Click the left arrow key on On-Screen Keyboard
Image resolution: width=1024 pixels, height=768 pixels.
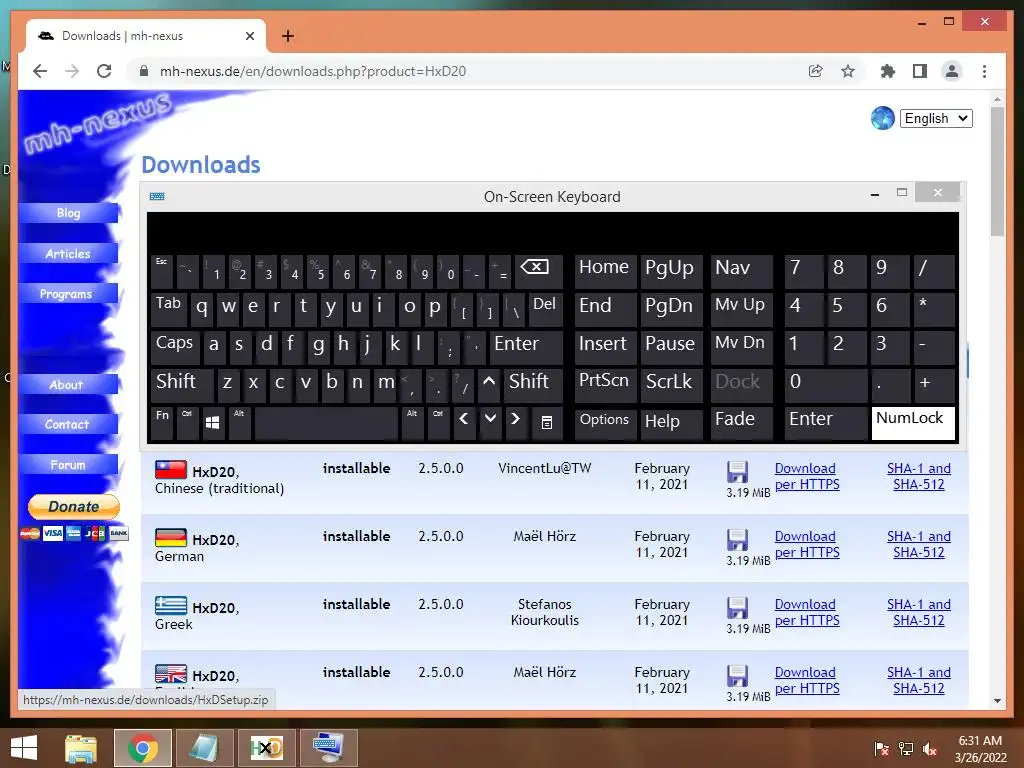click(x=464, y=423)
